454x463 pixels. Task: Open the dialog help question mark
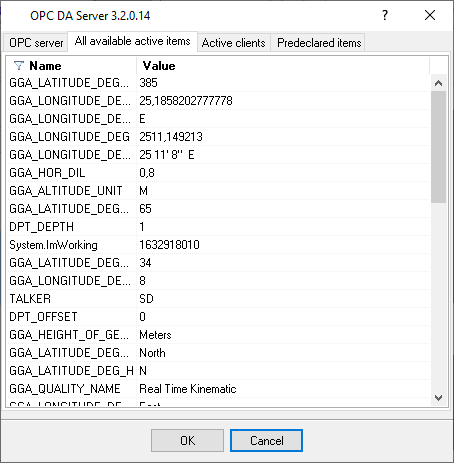click(x=385, y=15)
